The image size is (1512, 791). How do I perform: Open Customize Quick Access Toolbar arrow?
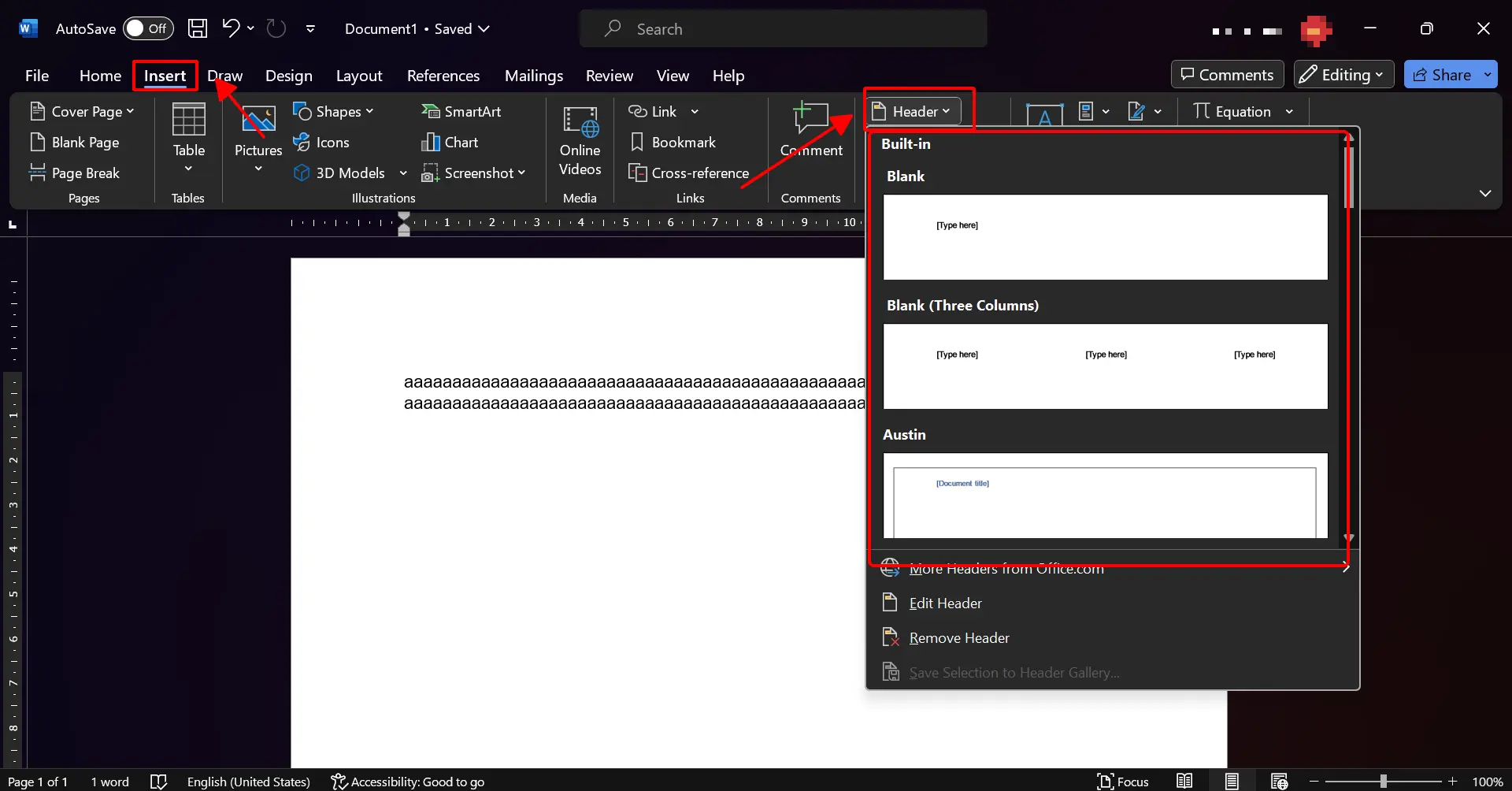point(310,28)
